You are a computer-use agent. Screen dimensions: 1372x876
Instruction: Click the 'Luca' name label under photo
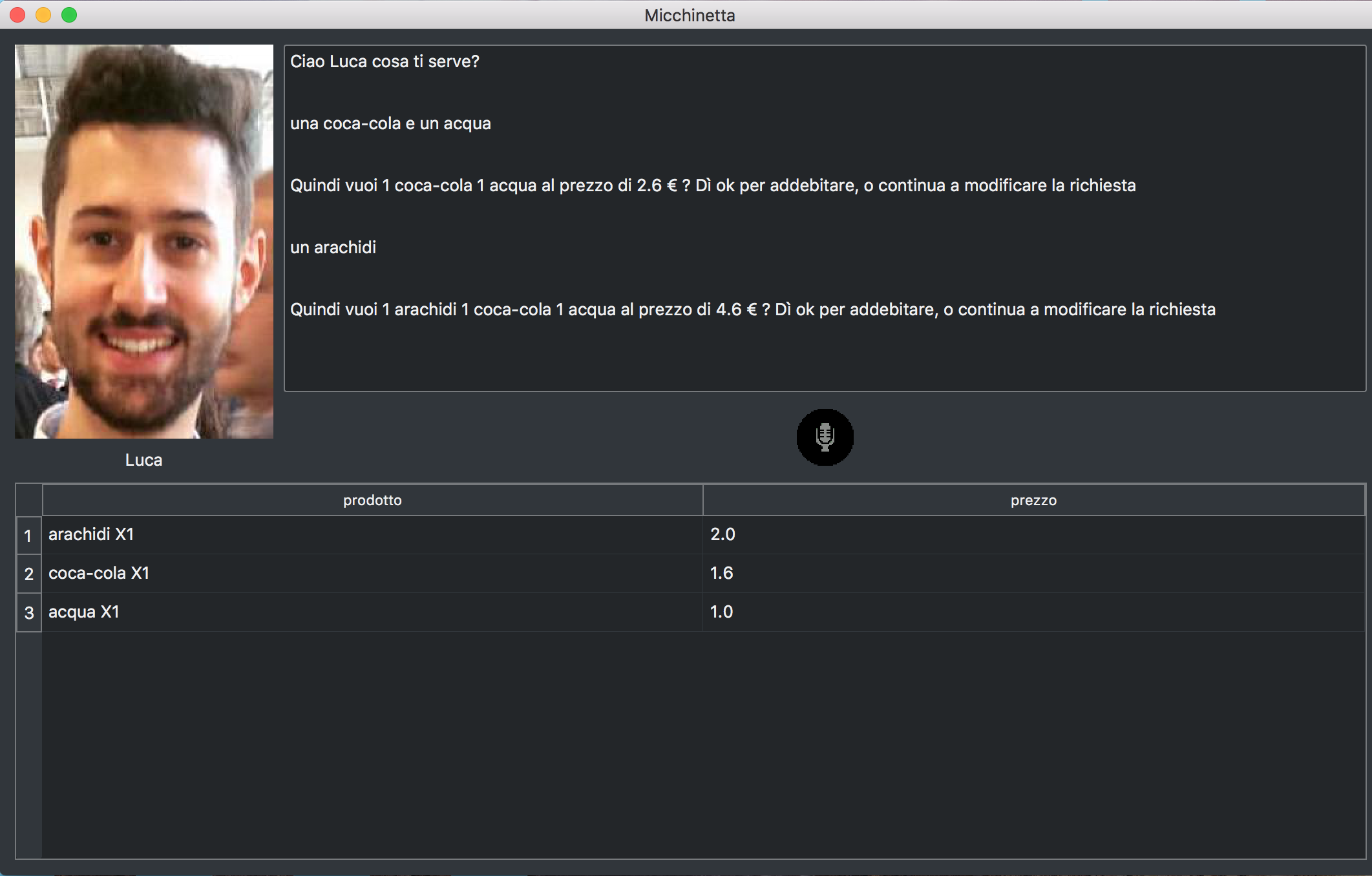(143, 460)
